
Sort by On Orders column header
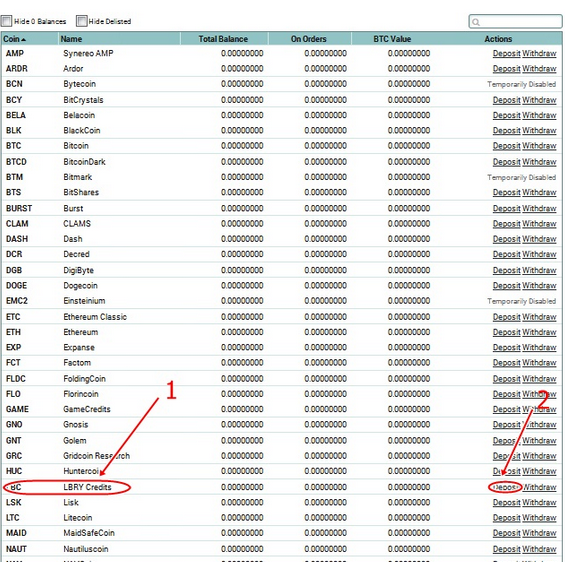pos(308,39)
